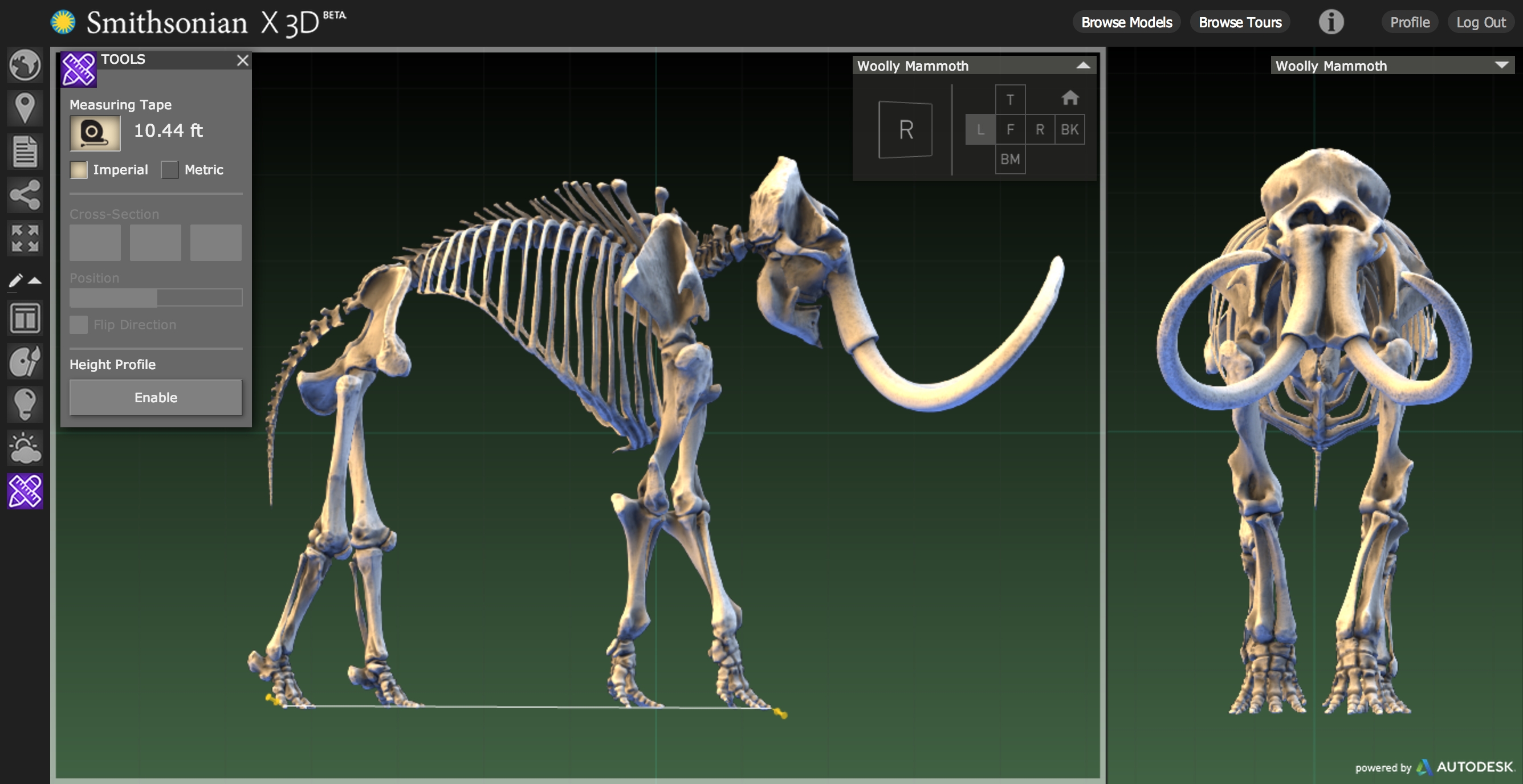
Task: Select the measuring tape tool icon
Action: click(95, 133)
